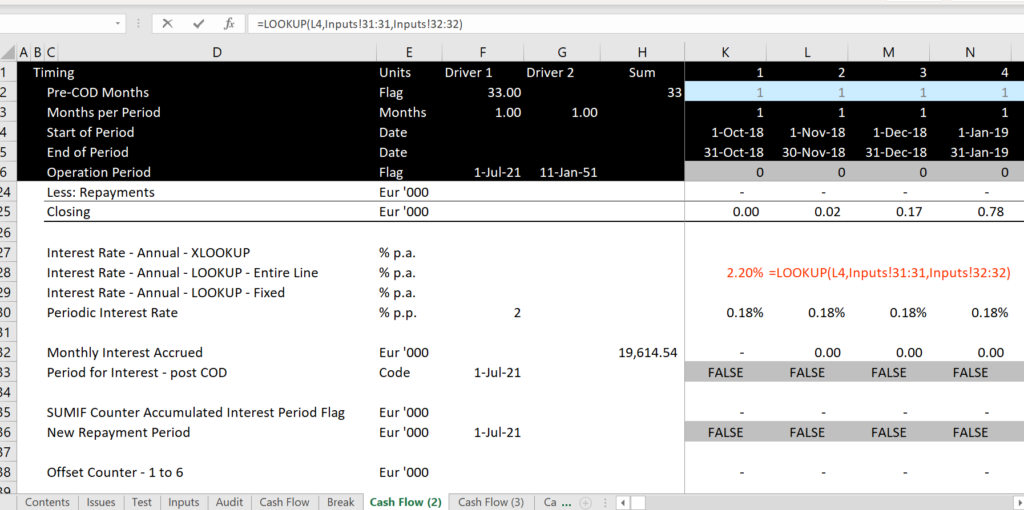Go to the Contents sheet tab
Screen dimensions: 1024x510
pyautogui.click(x=48, y=502)
